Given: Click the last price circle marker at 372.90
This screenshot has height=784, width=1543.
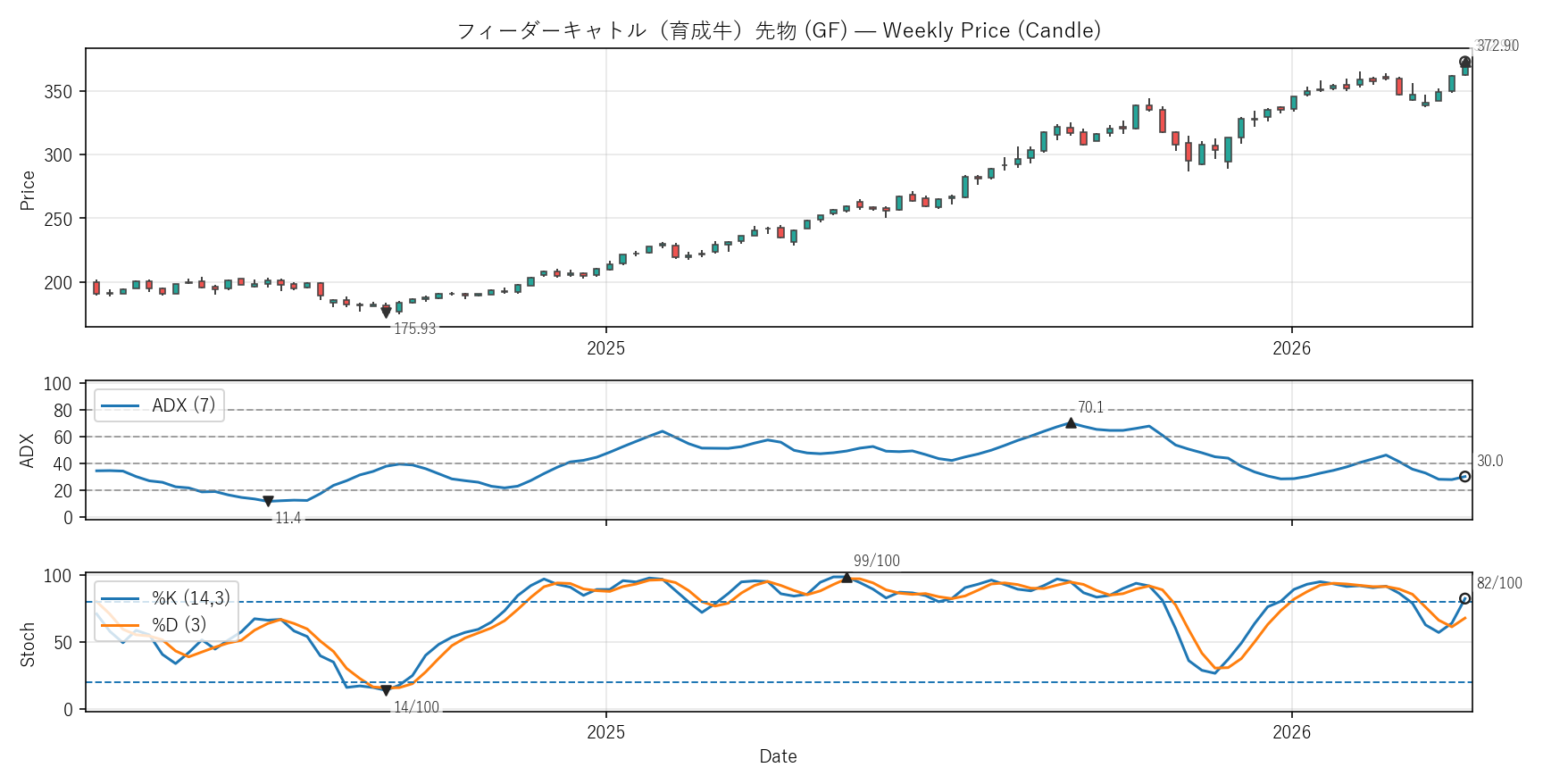Looking at the screenshot, I should (x=1464, y=63).
